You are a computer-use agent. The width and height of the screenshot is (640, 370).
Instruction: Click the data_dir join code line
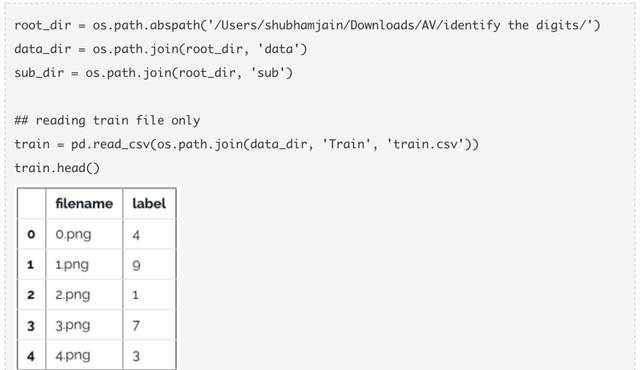160,49
